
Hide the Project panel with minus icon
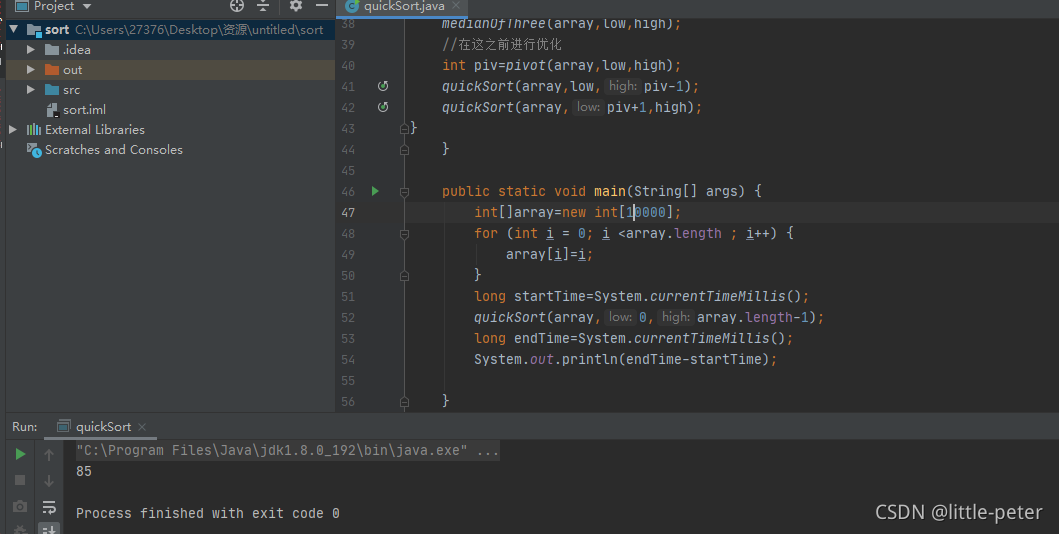322,6
